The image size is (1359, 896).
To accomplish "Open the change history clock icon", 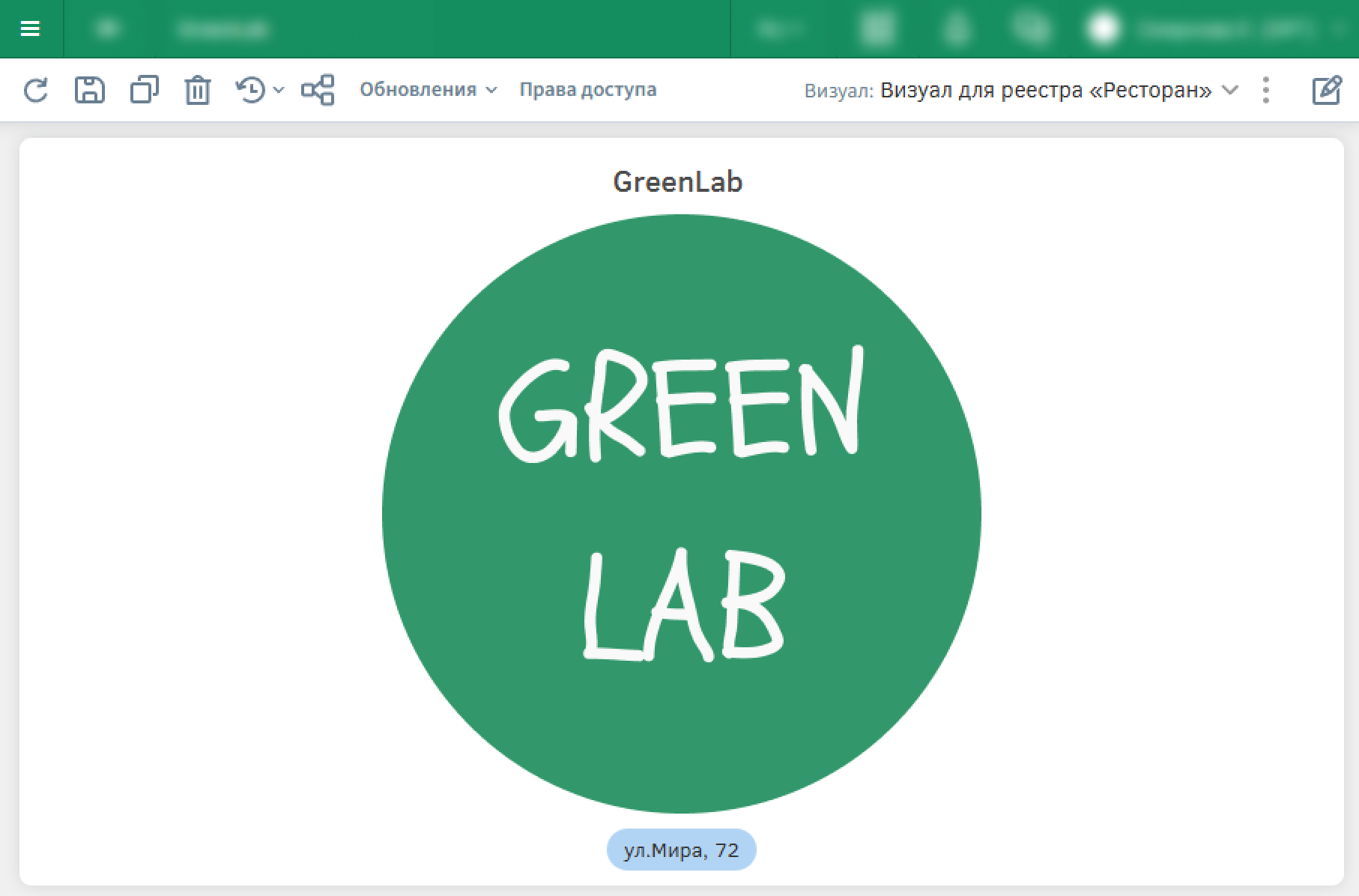I will click(251, 90).
